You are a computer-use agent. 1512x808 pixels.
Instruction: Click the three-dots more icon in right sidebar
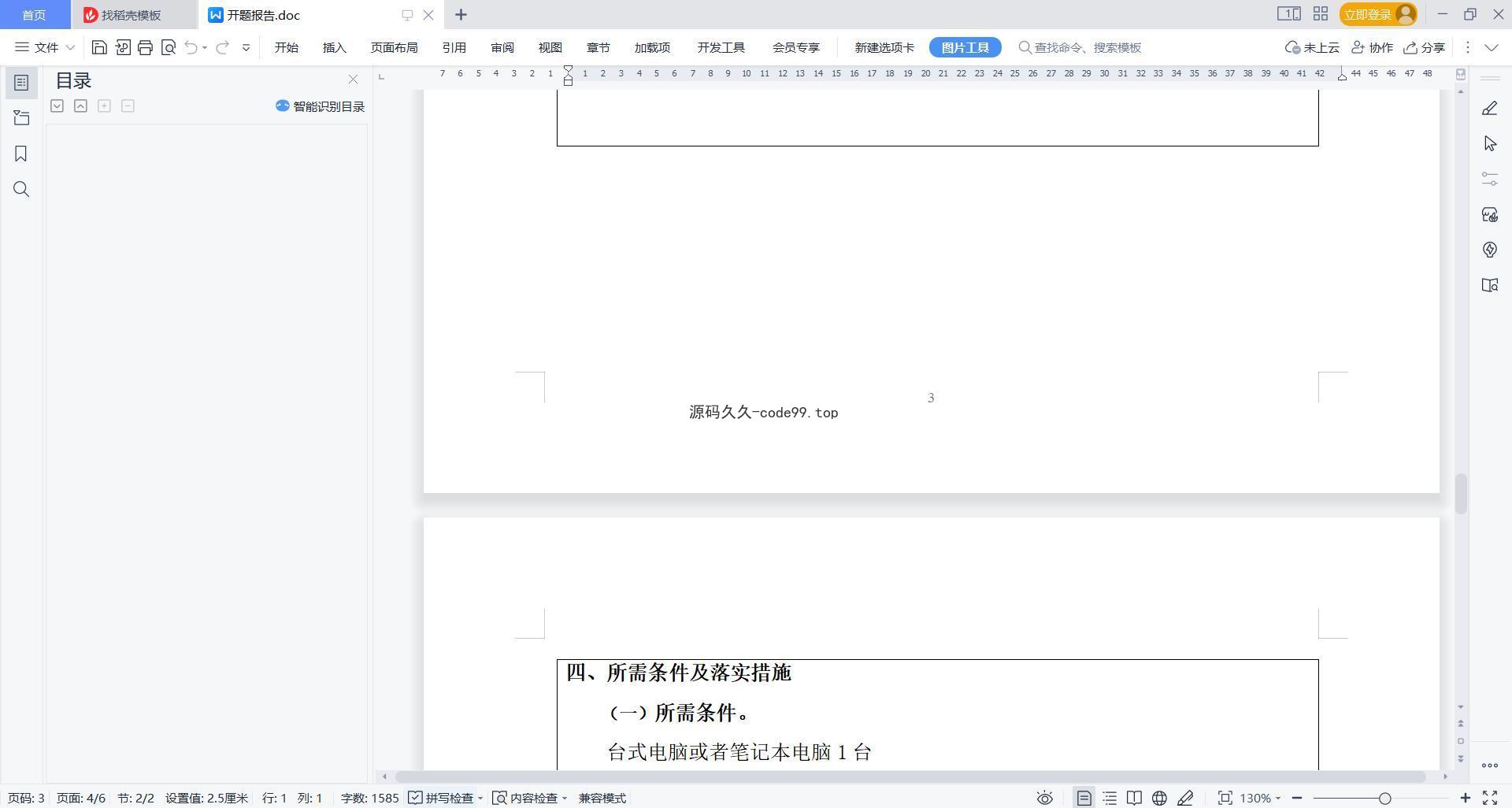1490,765
